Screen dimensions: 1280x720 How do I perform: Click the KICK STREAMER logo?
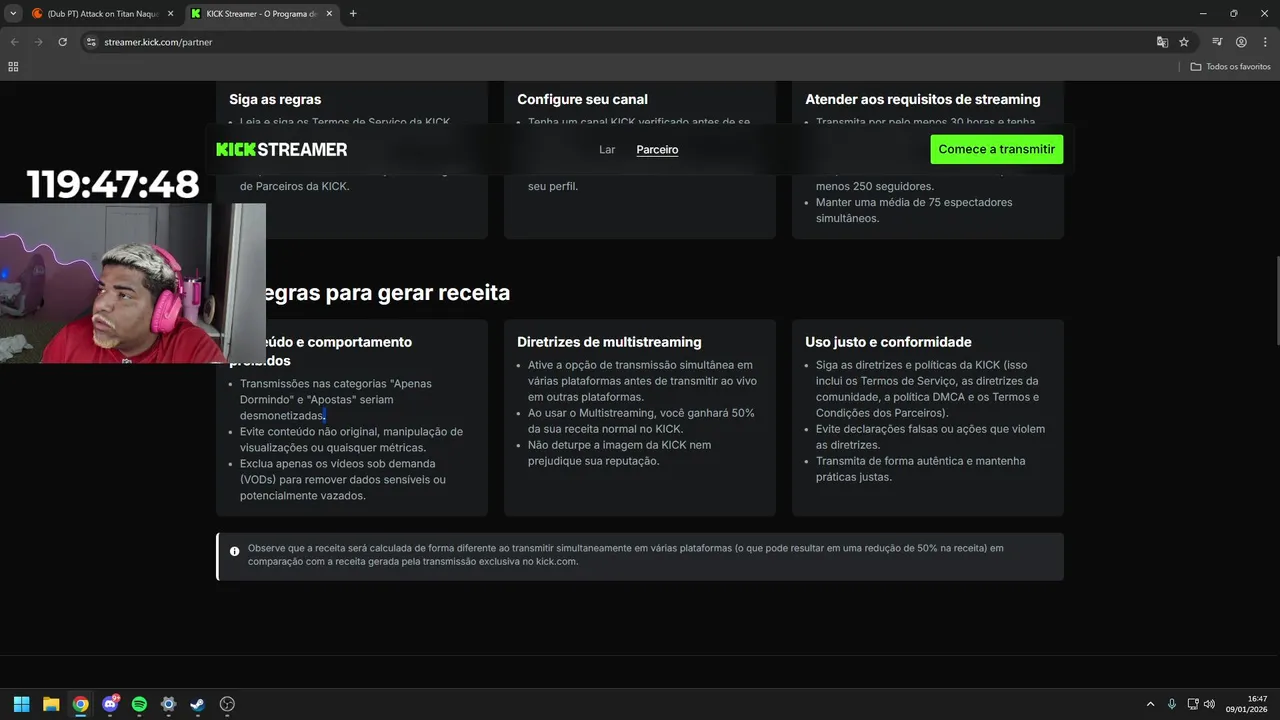pyautogui.click(x=282, y=149)
